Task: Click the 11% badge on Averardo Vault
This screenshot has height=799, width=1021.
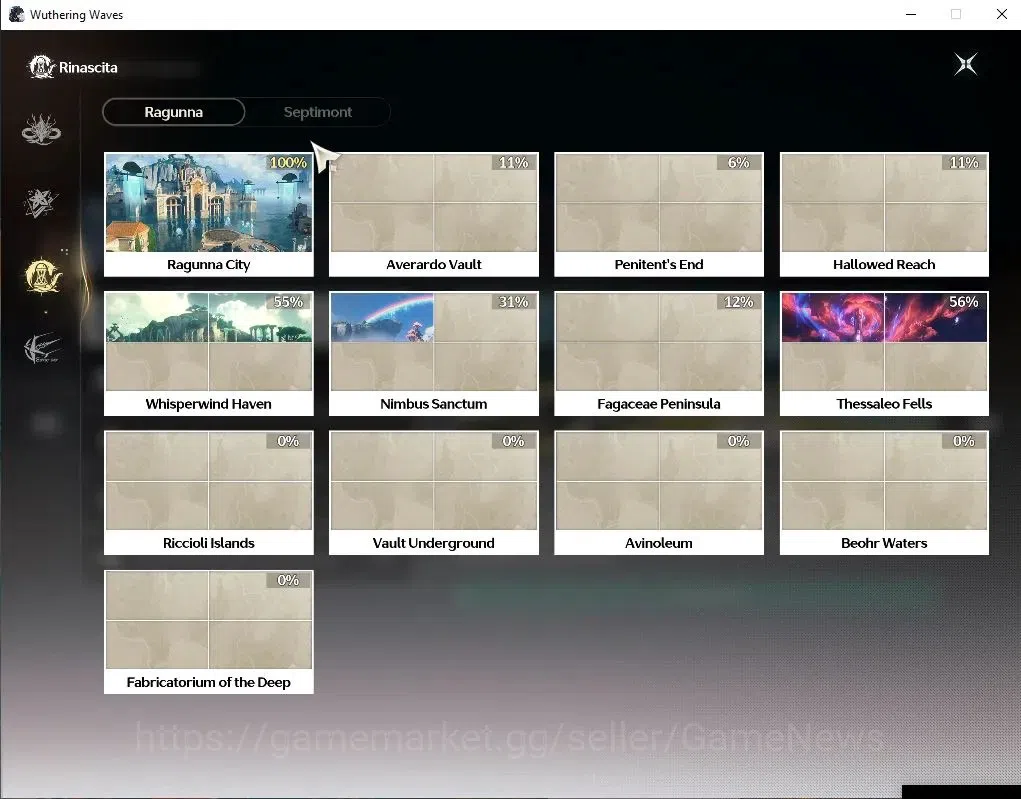Action: click(x=513, y=162)
